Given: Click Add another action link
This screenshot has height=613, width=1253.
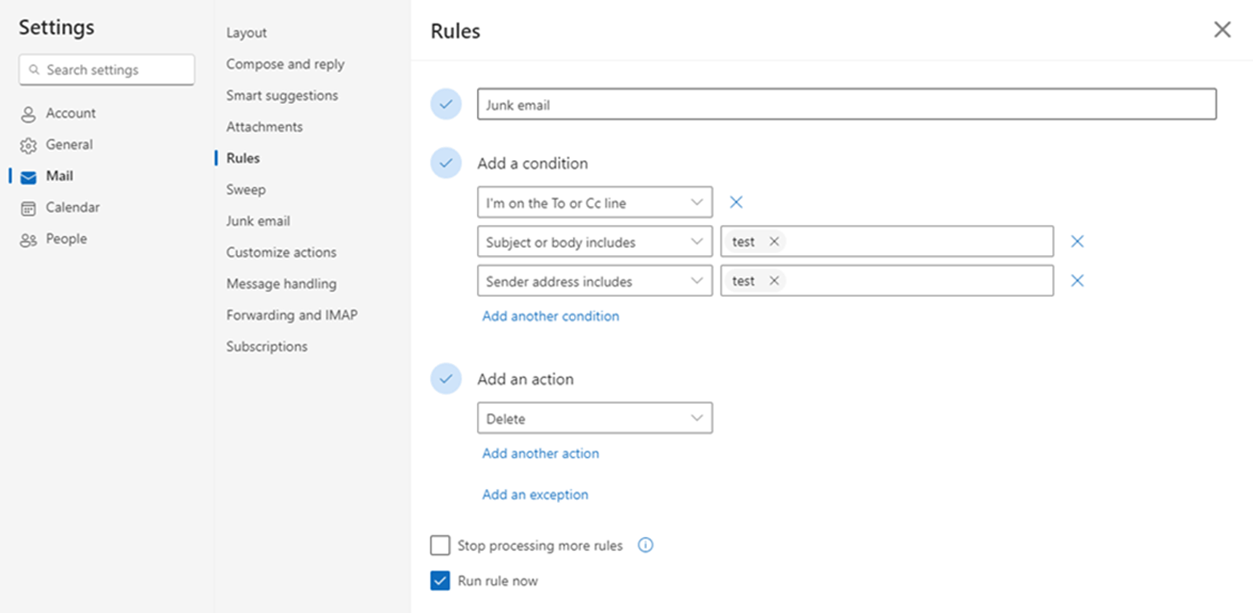Looking at the screenshot, I should pyautogui.click(x=541, y=453).
